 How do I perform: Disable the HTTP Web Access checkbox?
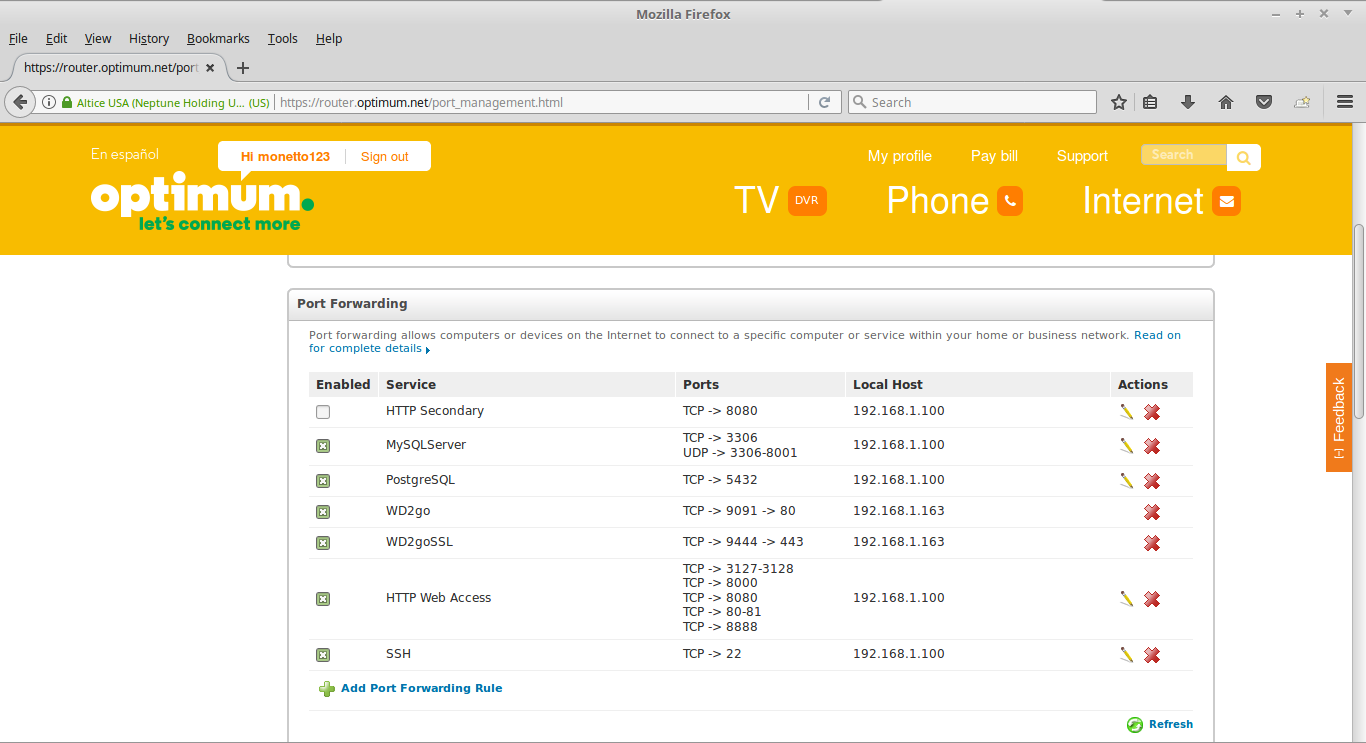coord(323,599)
